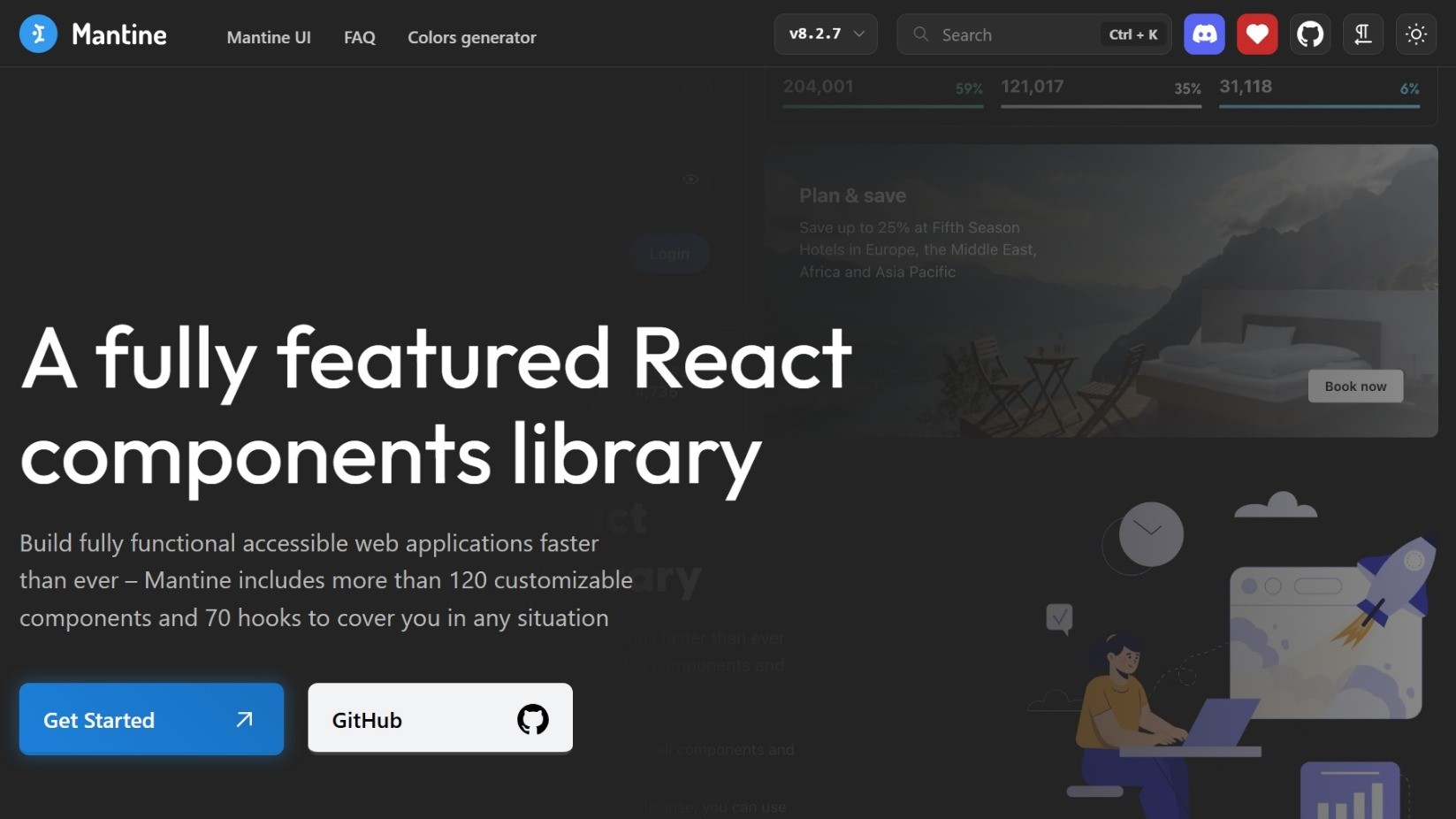The image size is (1456, 819).
Task: Open the v8.2.7 version dropdown
Action: 826,34
